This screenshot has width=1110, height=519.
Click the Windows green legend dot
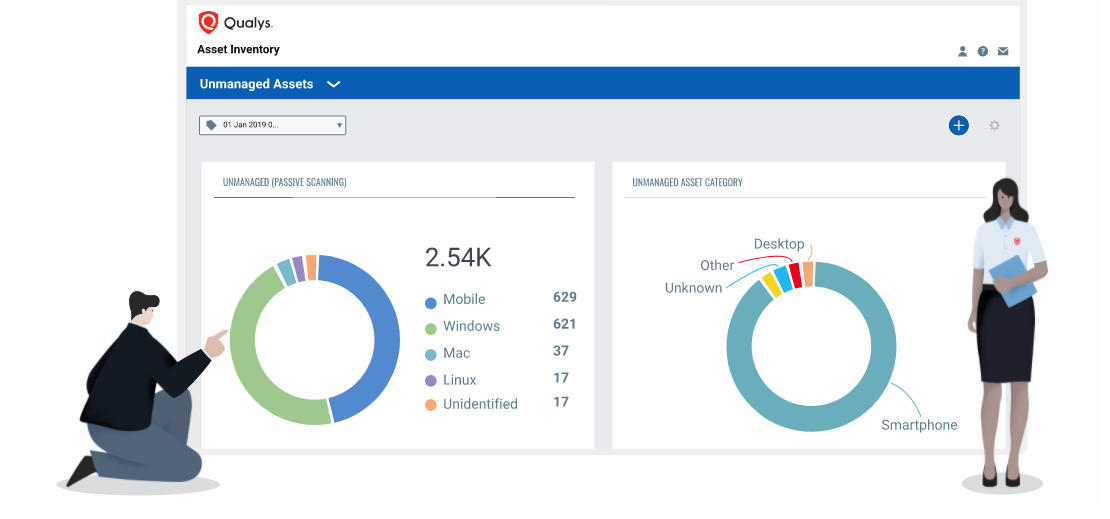click(x=430, y=329)
